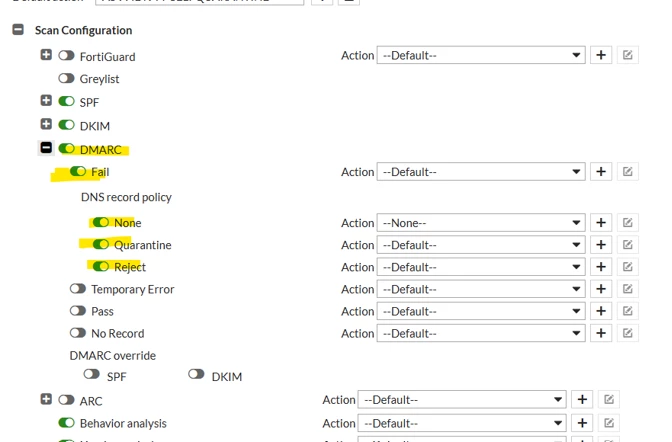Collapse the Scan Configuration section

click(x=18, y=30)
